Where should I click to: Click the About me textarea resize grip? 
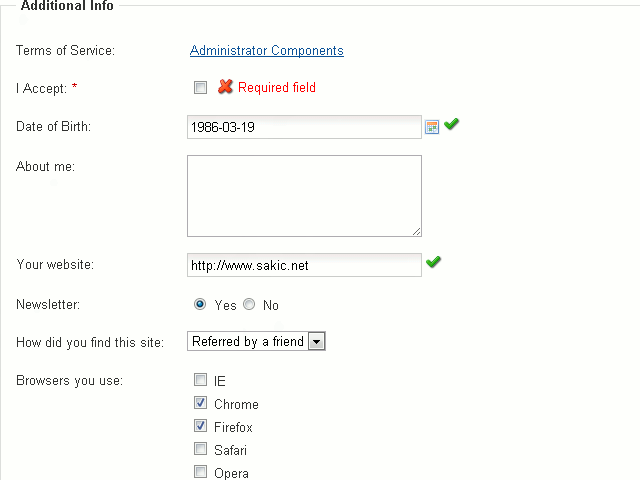416,231
